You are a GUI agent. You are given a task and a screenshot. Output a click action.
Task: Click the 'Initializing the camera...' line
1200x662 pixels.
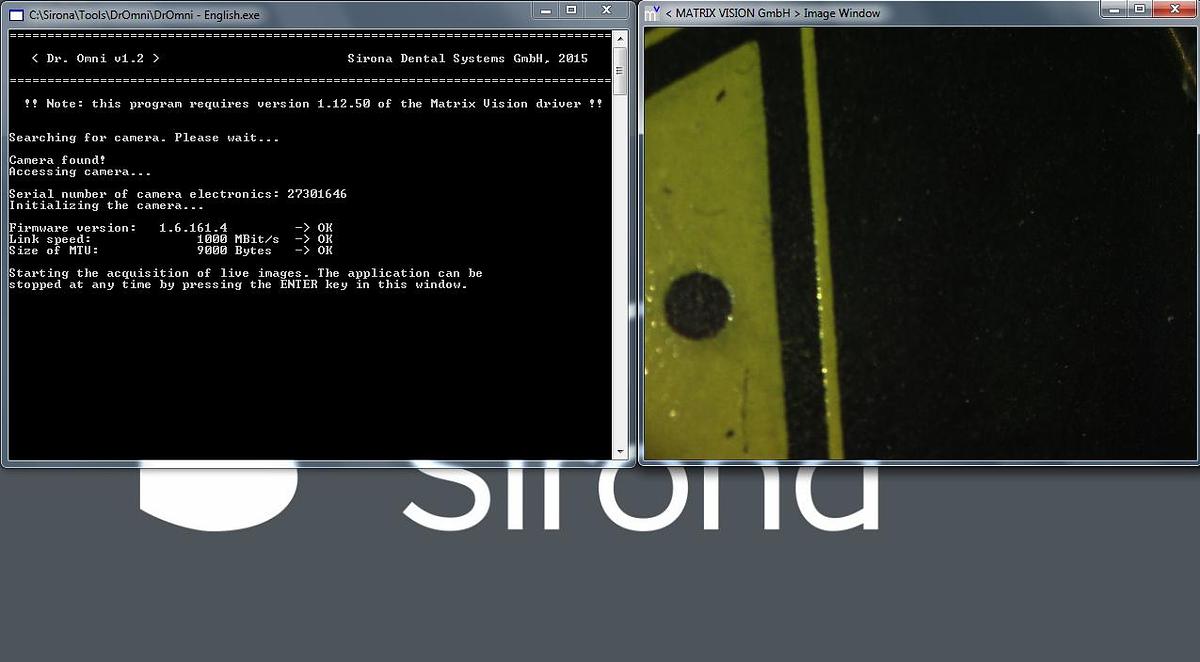tap(106, 205)
